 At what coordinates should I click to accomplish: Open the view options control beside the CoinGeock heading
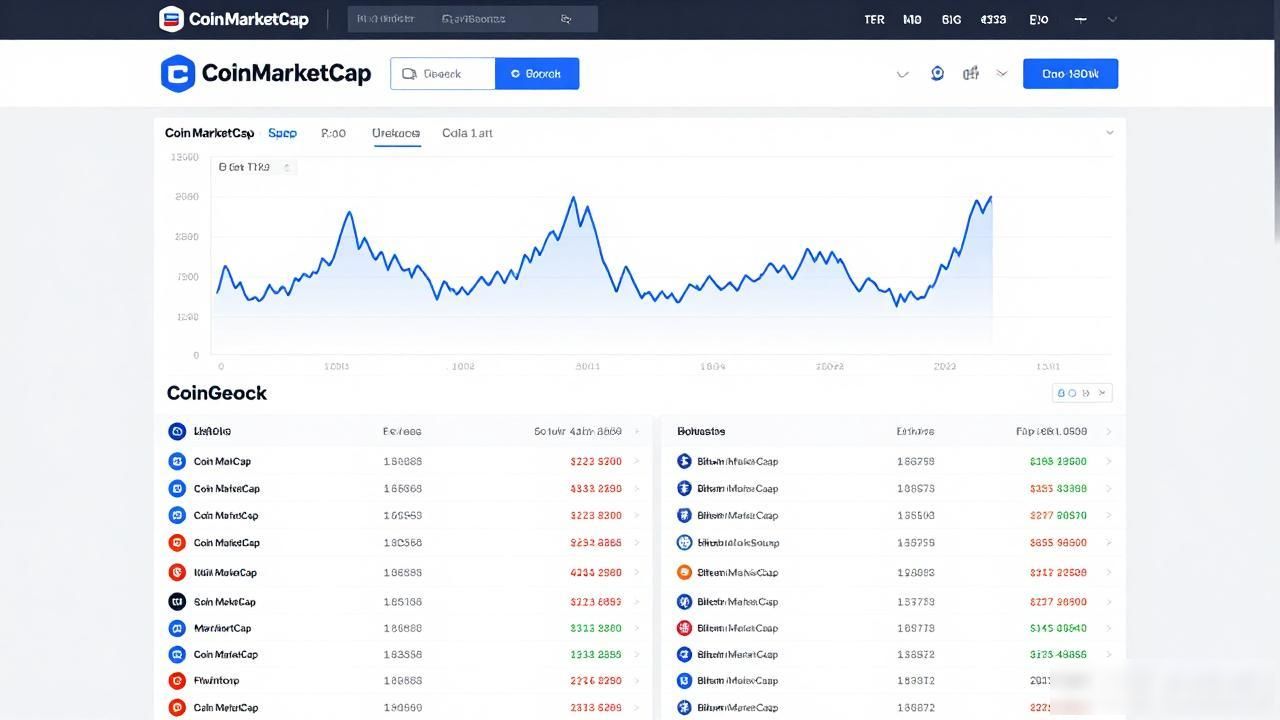[1082, 393]
